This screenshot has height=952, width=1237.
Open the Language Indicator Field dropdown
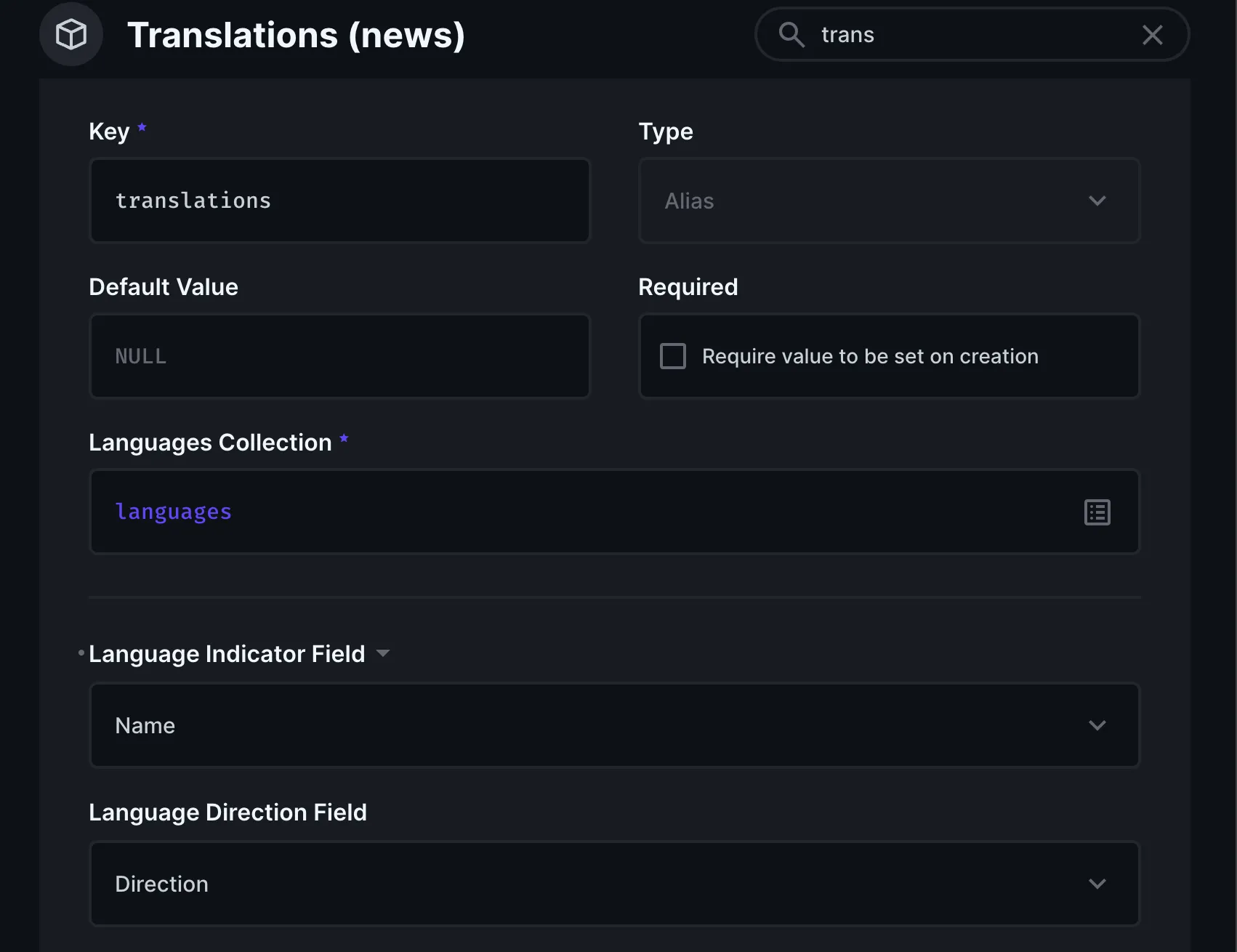(x=613, y=725)
